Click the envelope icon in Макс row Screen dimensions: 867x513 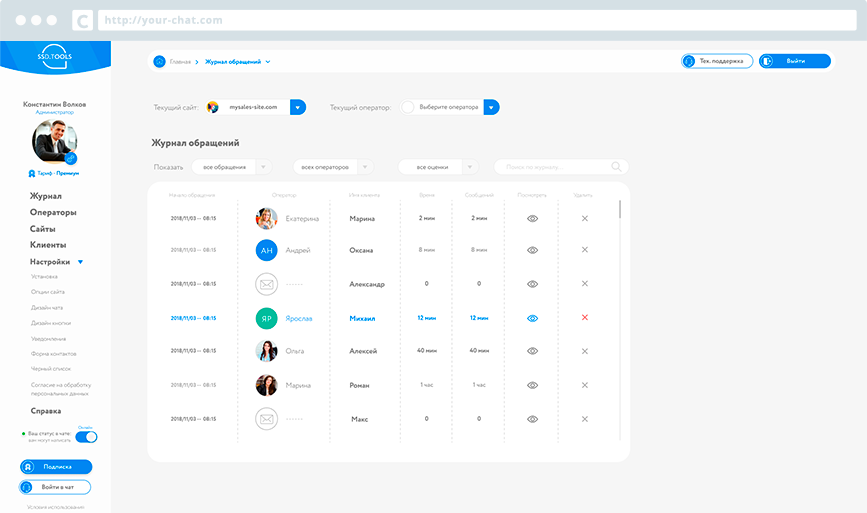(267, 419)
